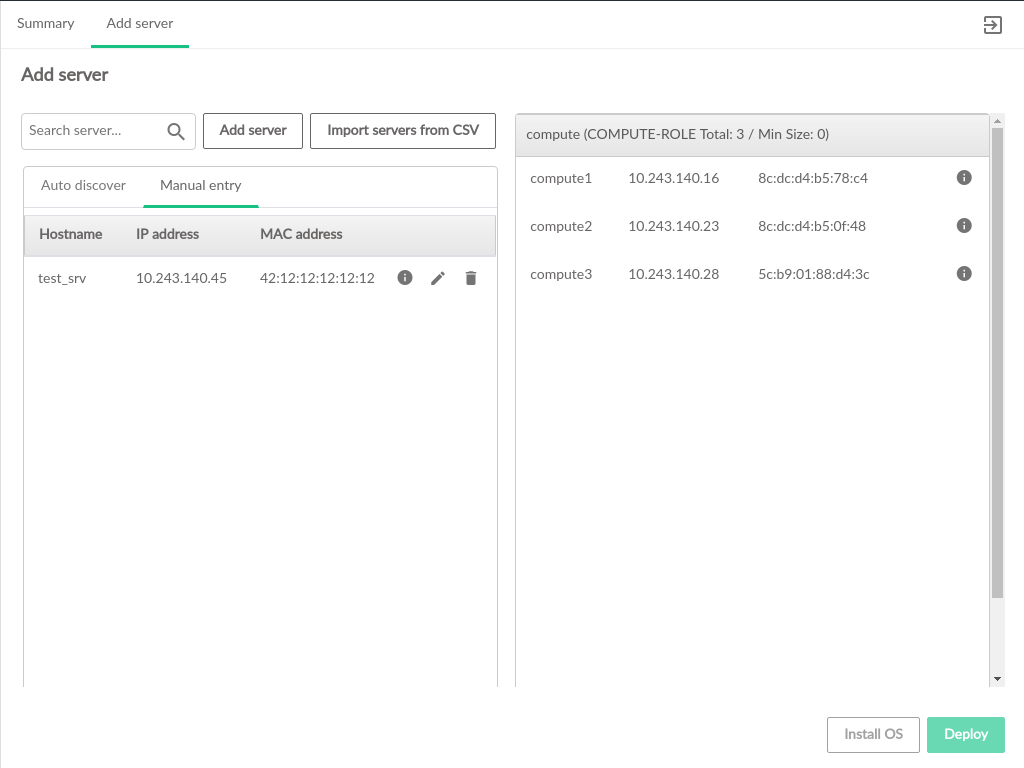
Task: Click the Install OS button
Action: pyautogui.click(x=873, y=735)
